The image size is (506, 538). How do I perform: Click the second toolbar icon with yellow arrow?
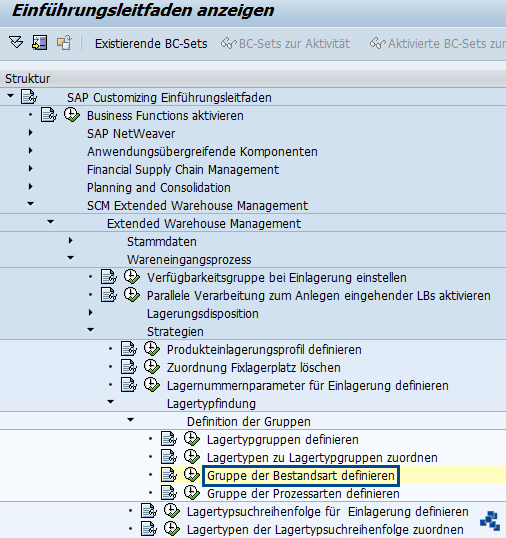click(x=39, y=43)
